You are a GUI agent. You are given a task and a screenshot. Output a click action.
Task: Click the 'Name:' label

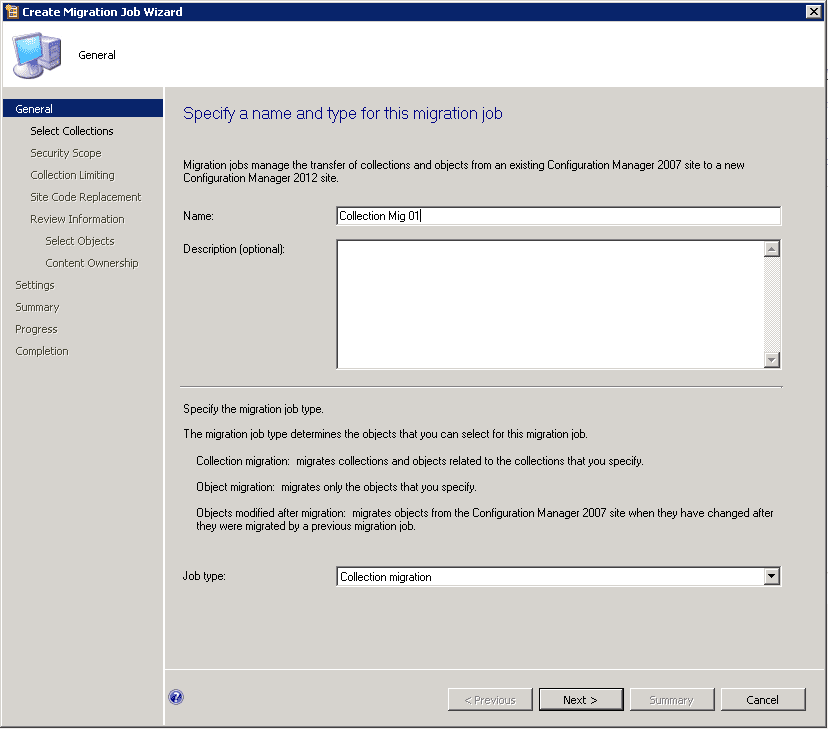tap(199, 216)
